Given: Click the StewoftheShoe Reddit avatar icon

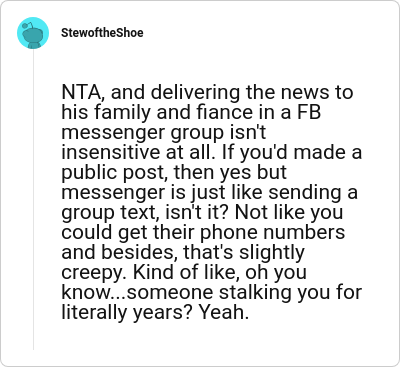Looking at the screenshot, I should click(x=33, y=33).
